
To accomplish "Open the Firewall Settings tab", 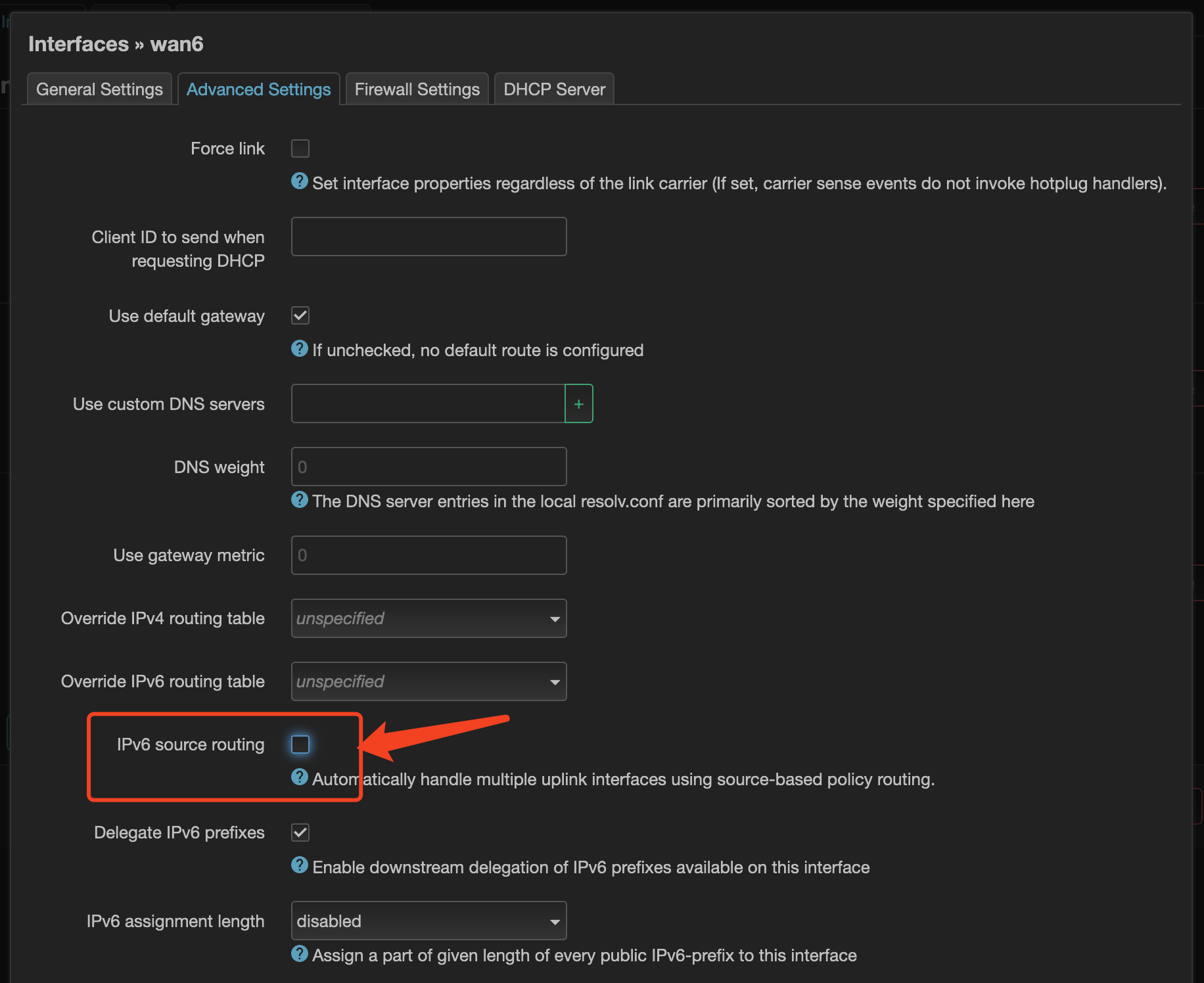I will (x=417, y=89).
